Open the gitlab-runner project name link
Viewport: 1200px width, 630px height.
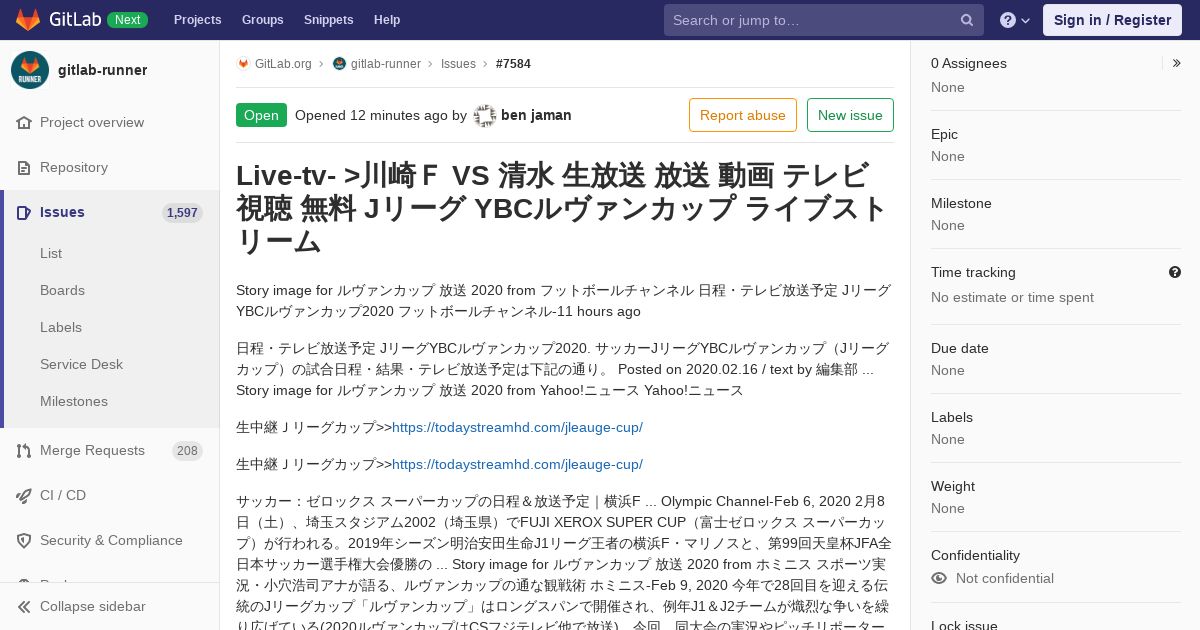[102, 70]
